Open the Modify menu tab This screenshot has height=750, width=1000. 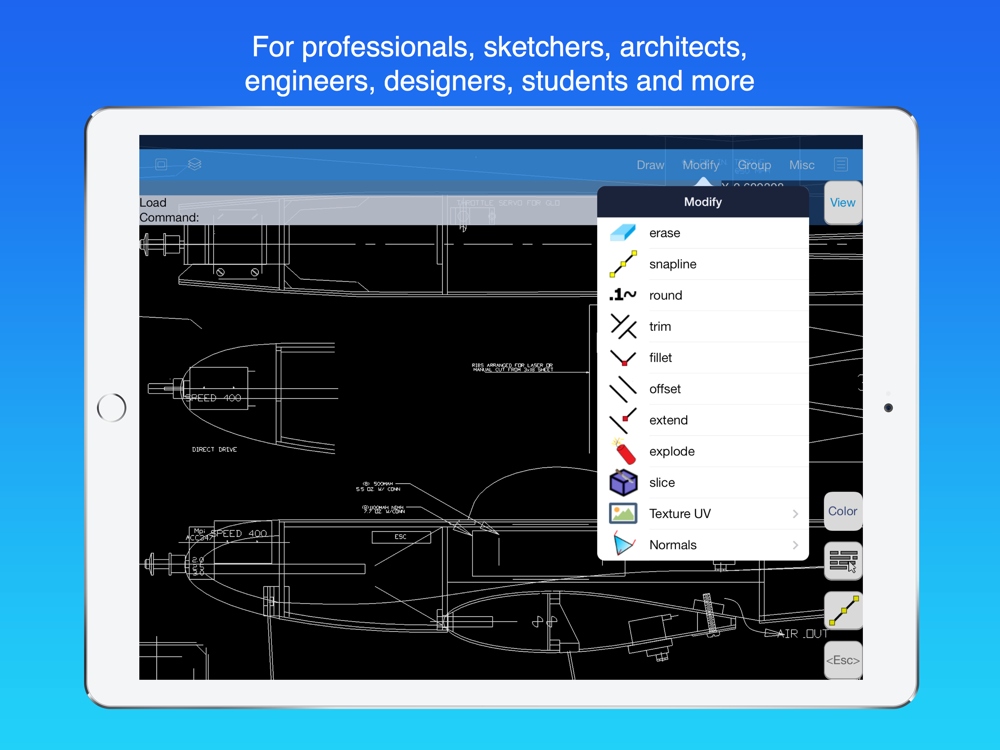701,165
